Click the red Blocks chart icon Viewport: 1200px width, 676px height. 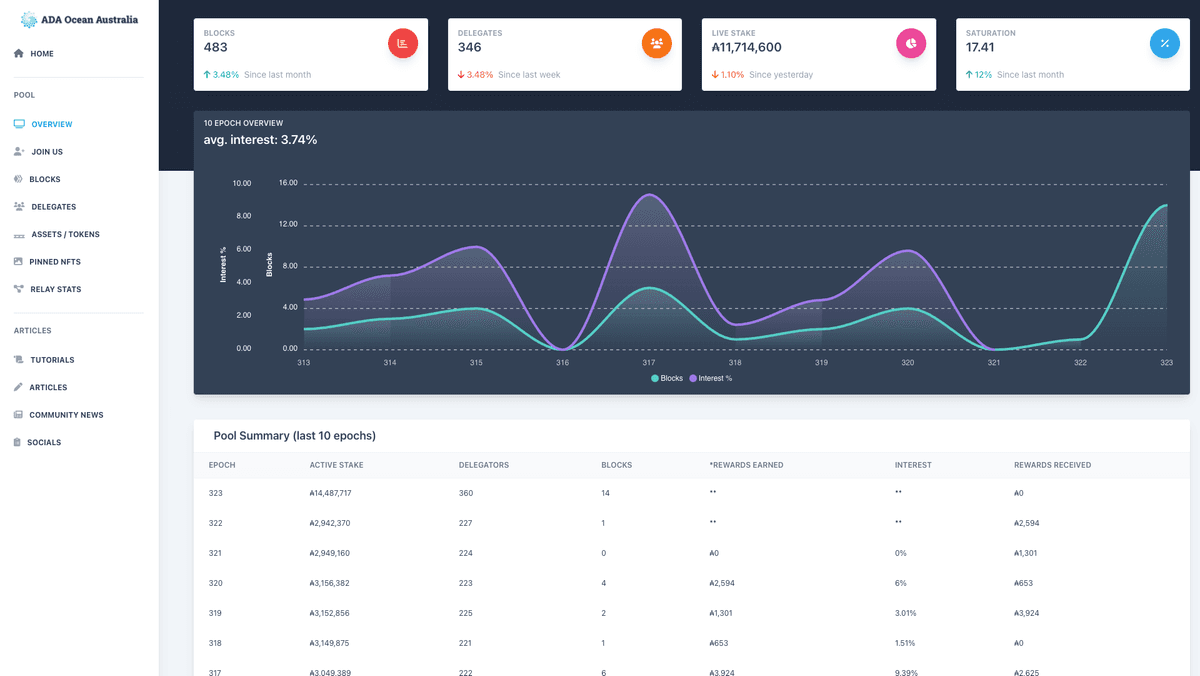[403, 43]
